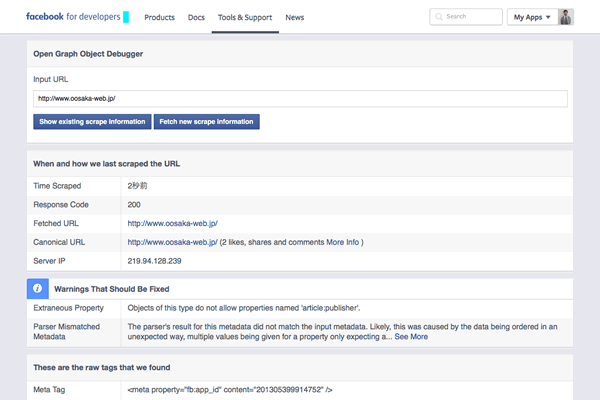
Task: Click the Parser Mismatched Metadata label
Action: coord(67,332)
